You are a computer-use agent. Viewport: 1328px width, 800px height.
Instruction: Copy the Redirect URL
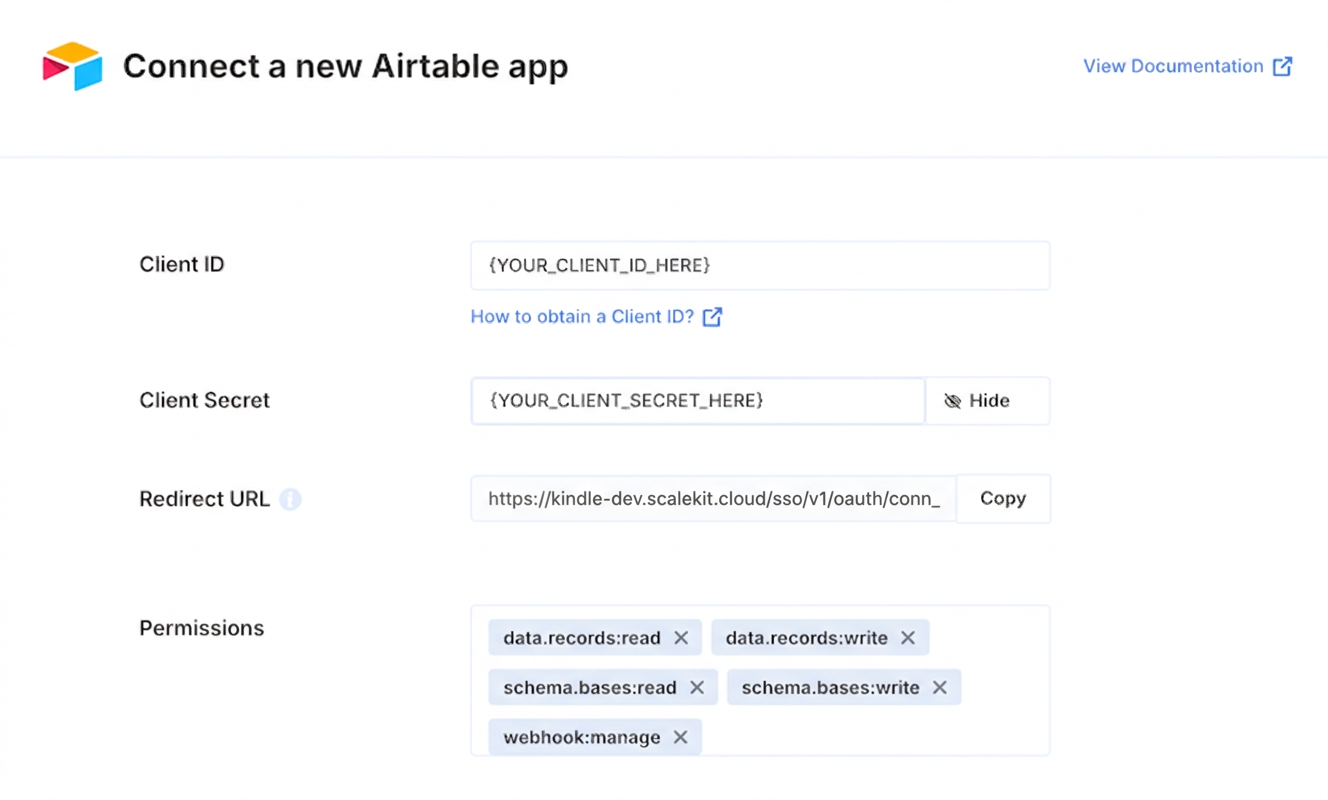[x=1003, y=498]
